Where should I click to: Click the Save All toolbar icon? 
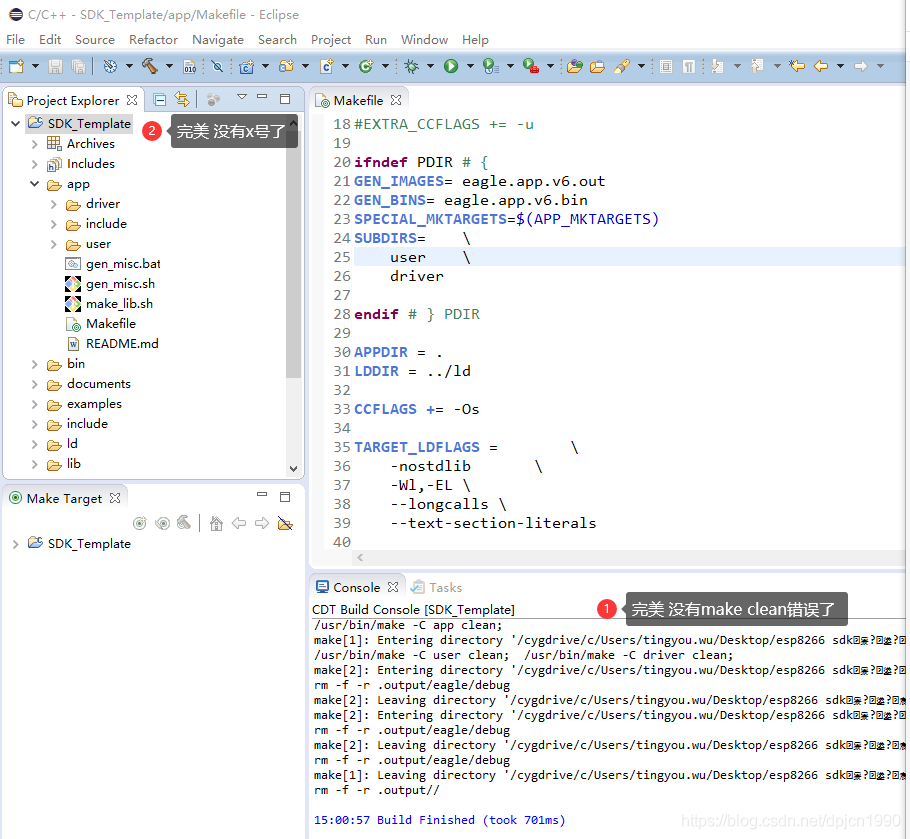click(78, 66)
